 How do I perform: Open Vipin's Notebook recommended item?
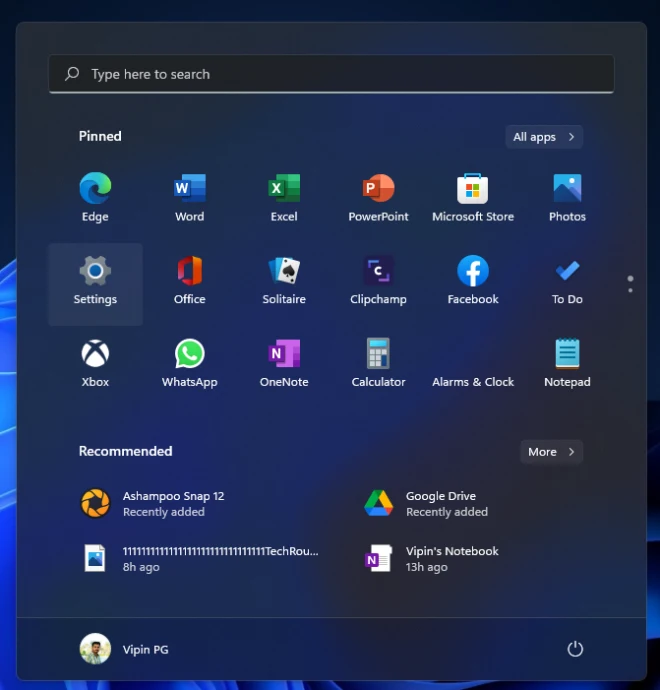click(x=473, y=558)
